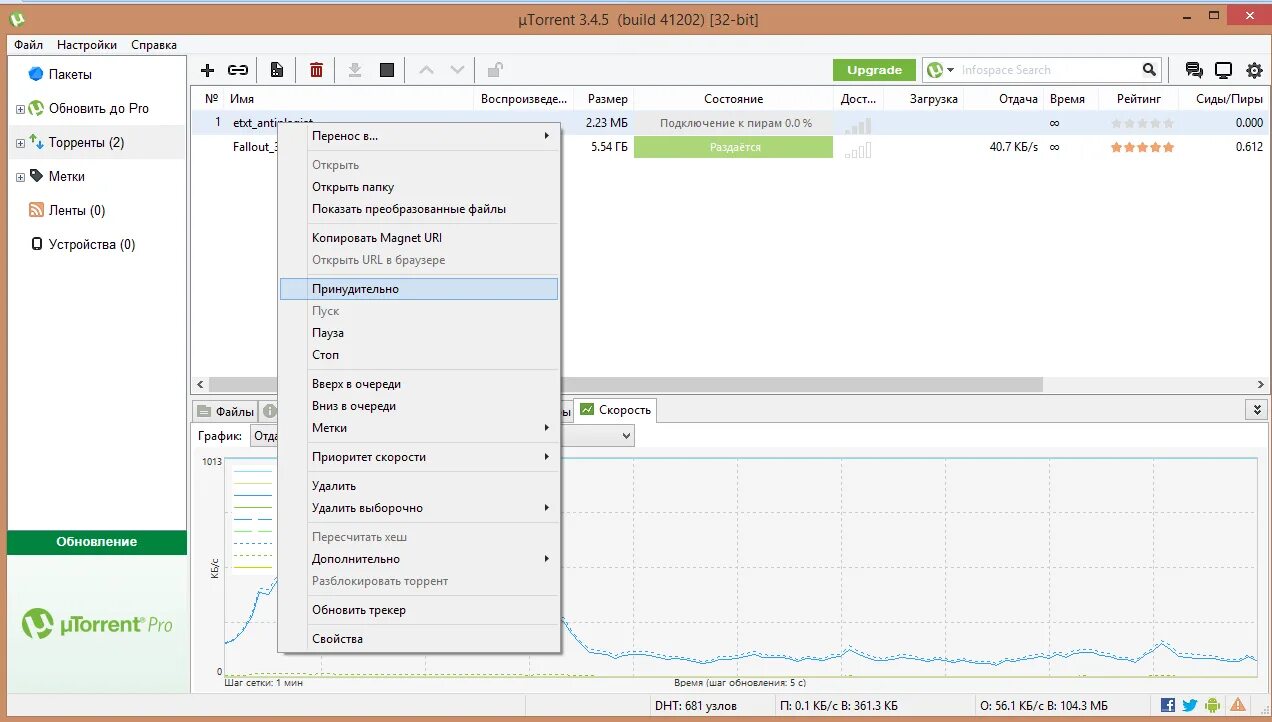The width and height of the screenshot is (1272, 722).
Task: Collapse the detail pane with double chevron
Action: pyautogui.click(x=1257, y=410)
